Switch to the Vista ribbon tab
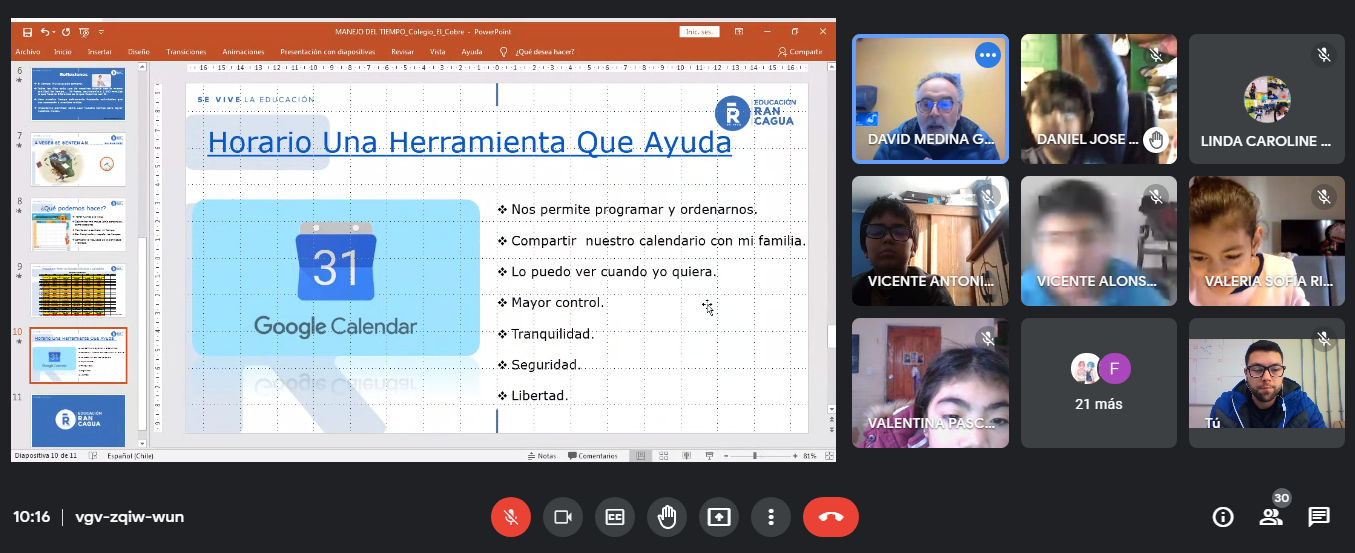Screen dimensions: 1355x553 tap(437, 51)
